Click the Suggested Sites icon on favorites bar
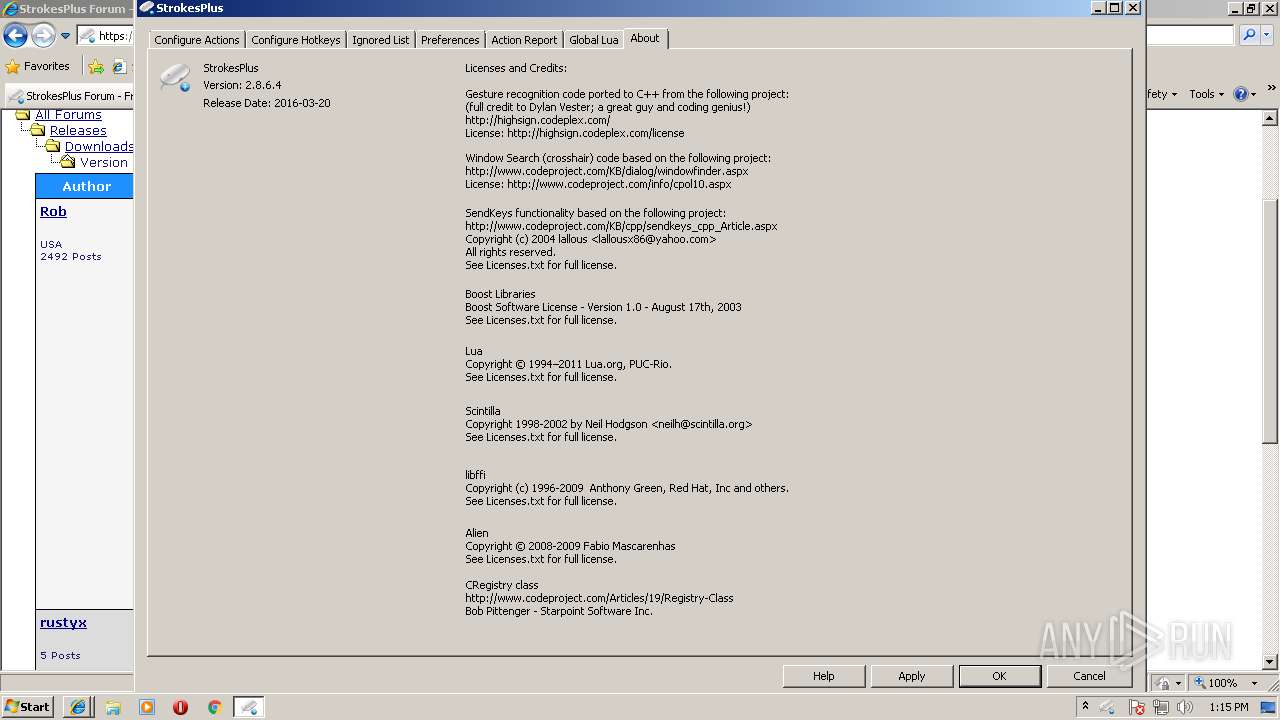Screen dimensions: 1280x720 pos(119,67)
